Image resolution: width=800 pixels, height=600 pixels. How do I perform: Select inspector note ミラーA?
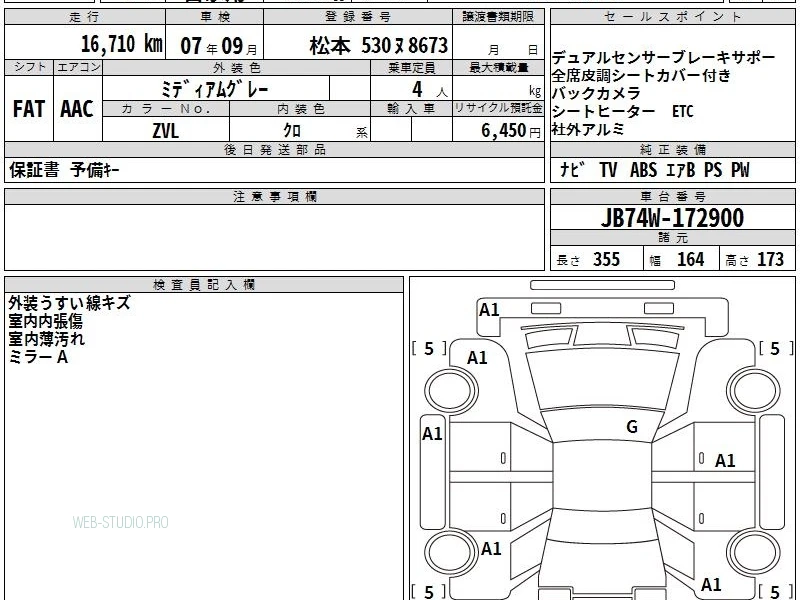click(x=38, y=357)
